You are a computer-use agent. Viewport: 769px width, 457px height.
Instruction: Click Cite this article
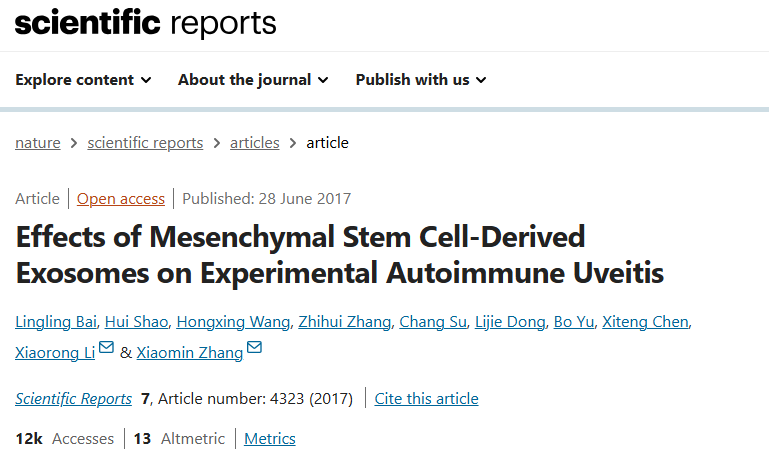(x=426, y=399)
